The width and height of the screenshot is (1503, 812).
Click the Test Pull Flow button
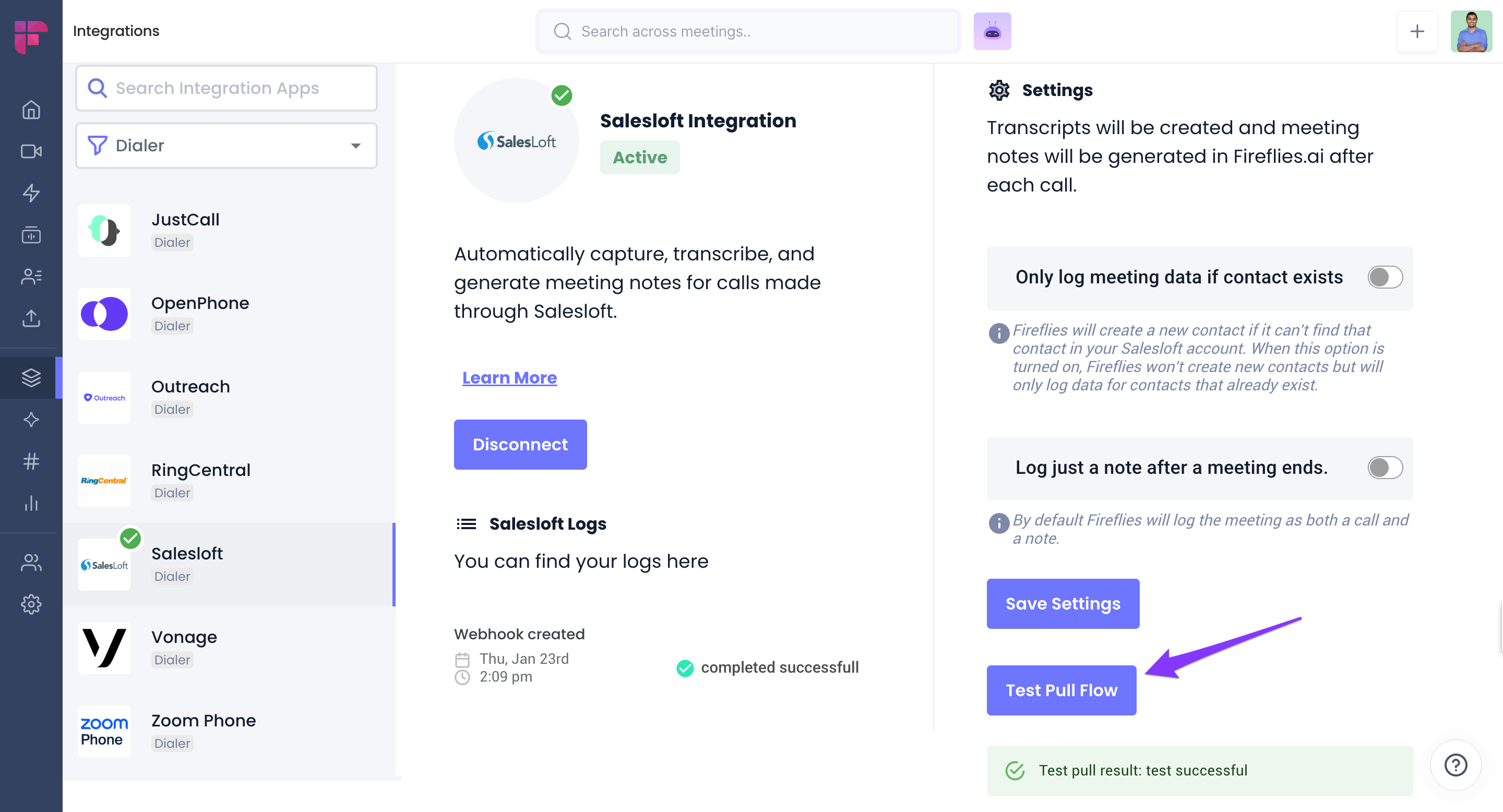click(x=1061, y=690)
